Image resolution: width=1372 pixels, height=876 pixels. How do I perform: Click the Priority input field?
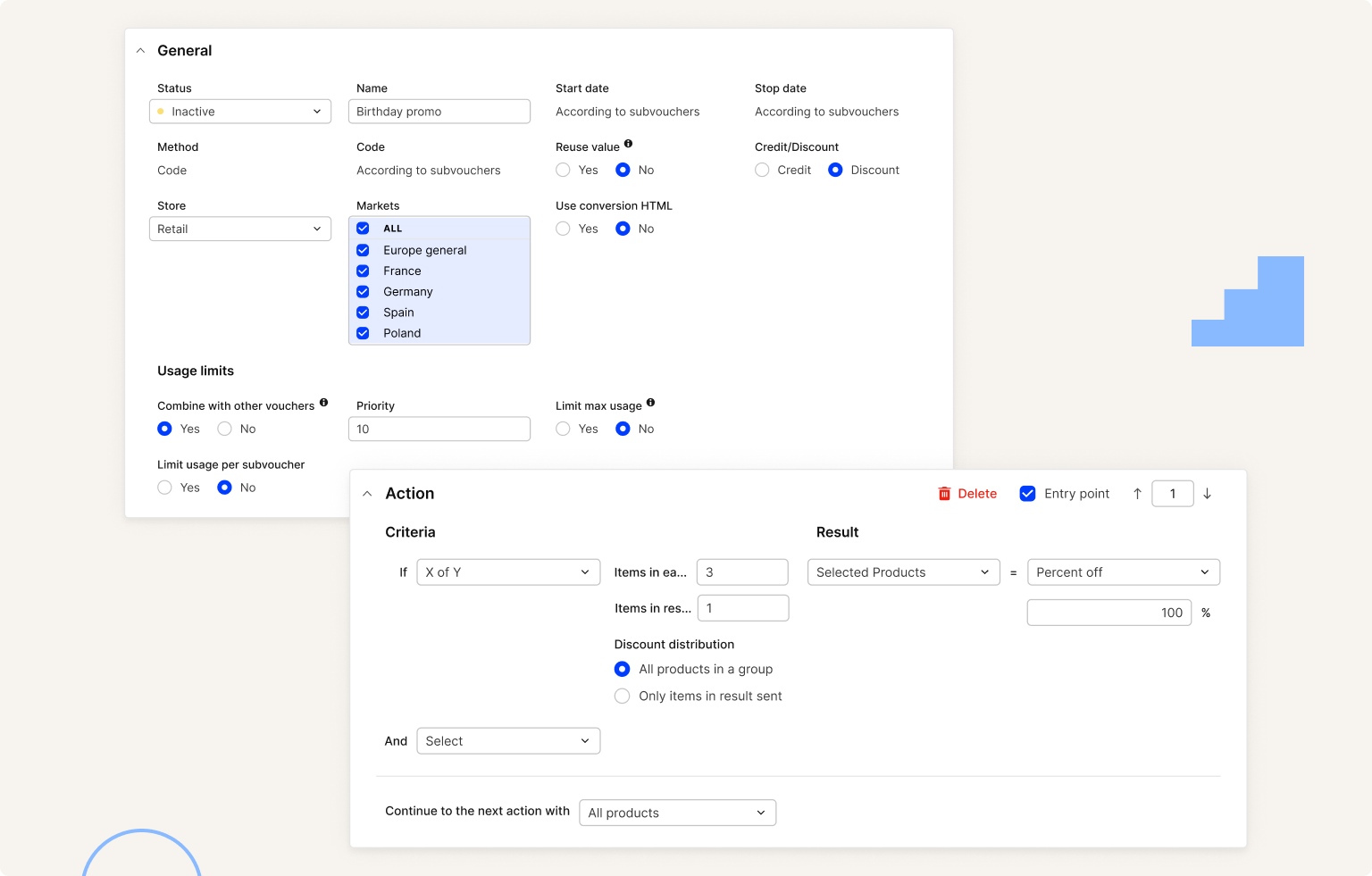[439, 430]
